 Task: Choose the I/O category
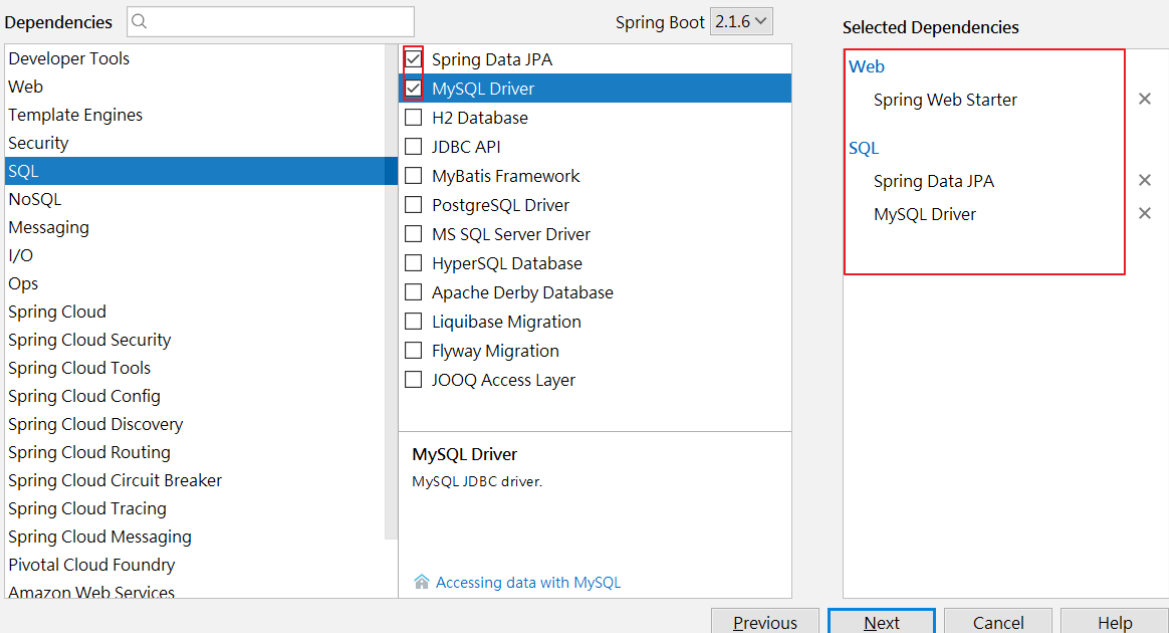click(195, 256)
